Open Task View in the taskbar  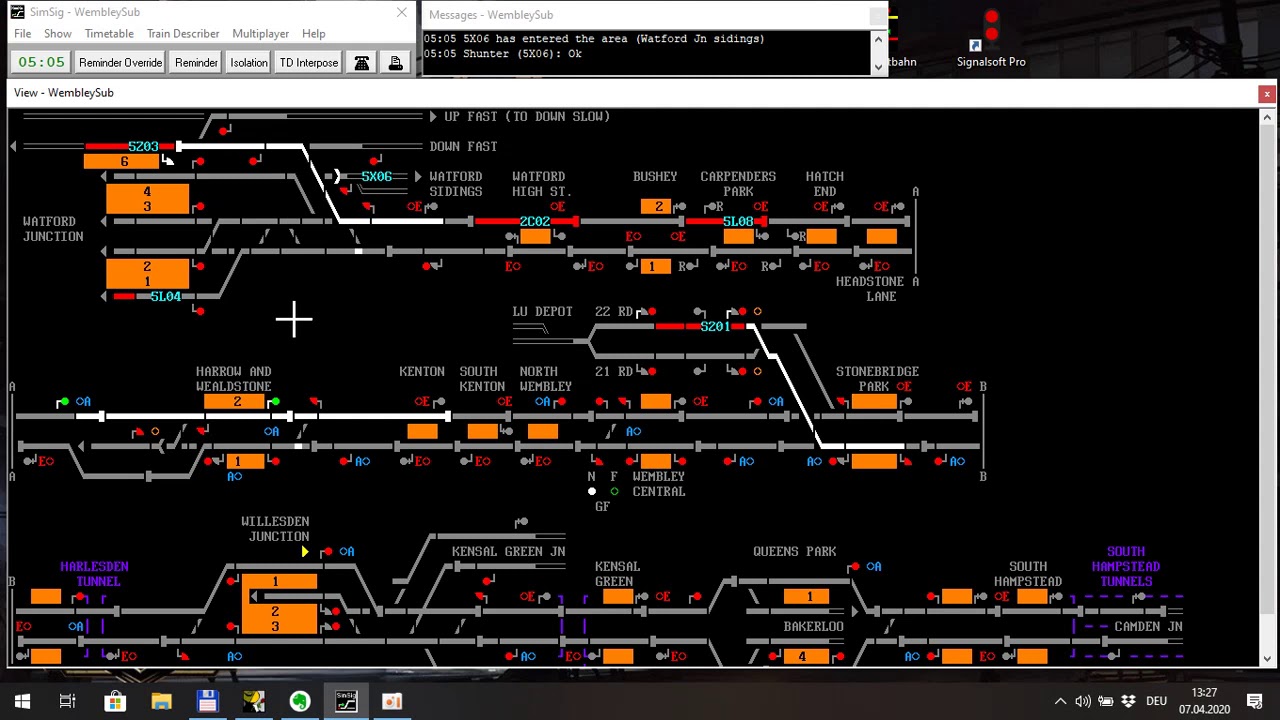coord(68,701)
